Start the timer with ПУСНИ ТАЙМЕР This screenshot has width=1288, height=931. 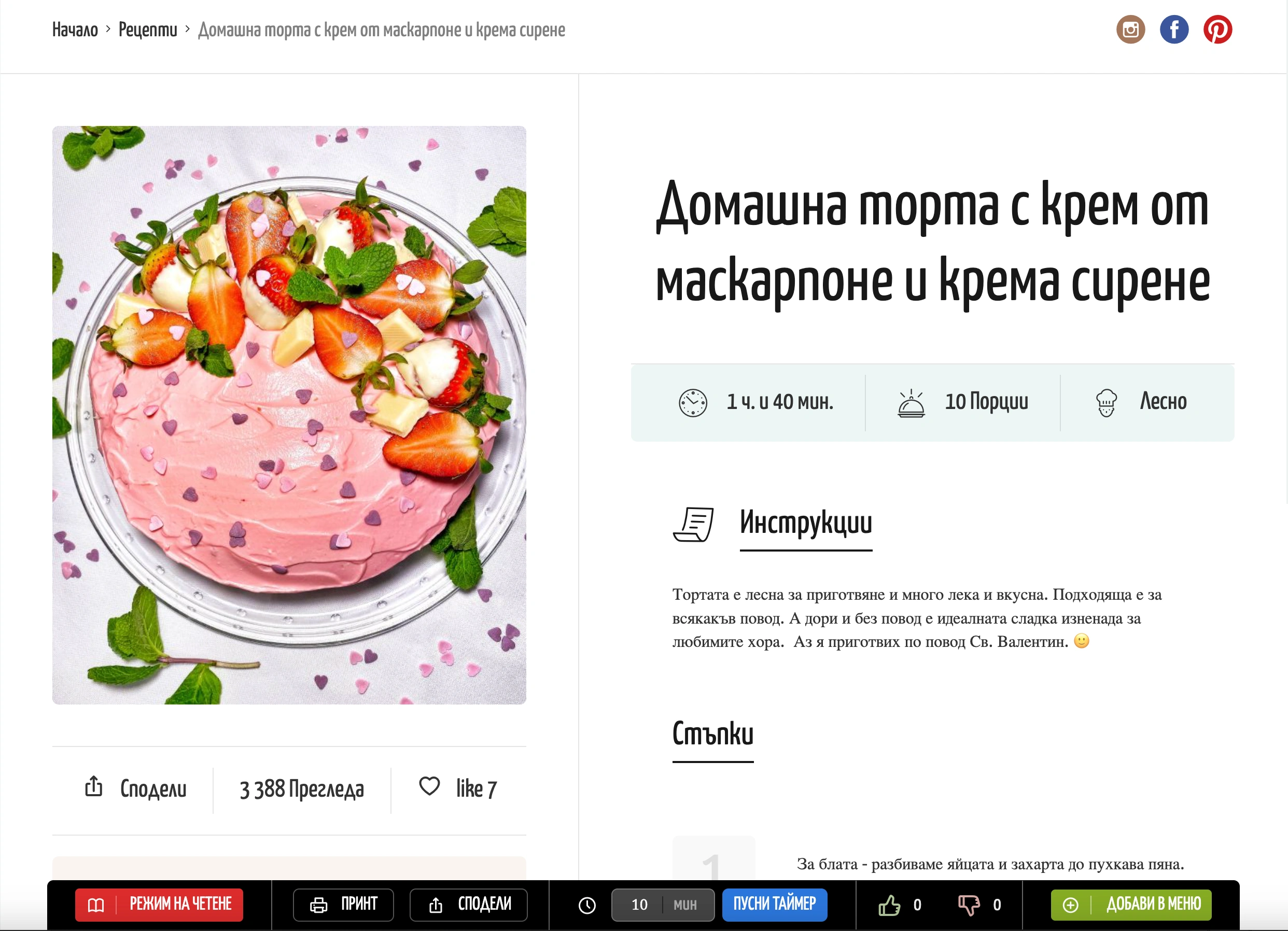775,905
